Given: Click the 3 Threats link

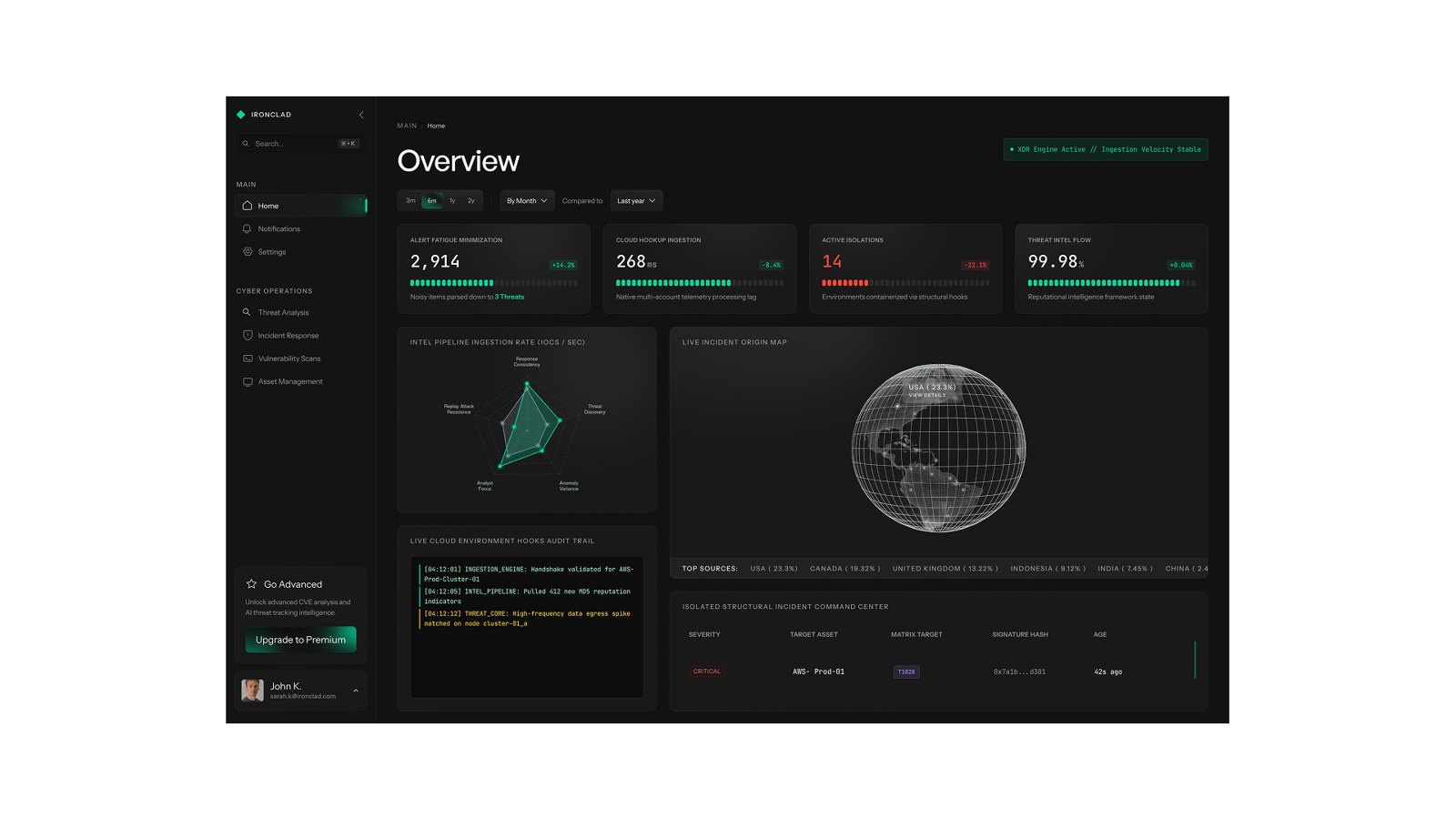Looking at the screenshot, I should tap(510, 297).
